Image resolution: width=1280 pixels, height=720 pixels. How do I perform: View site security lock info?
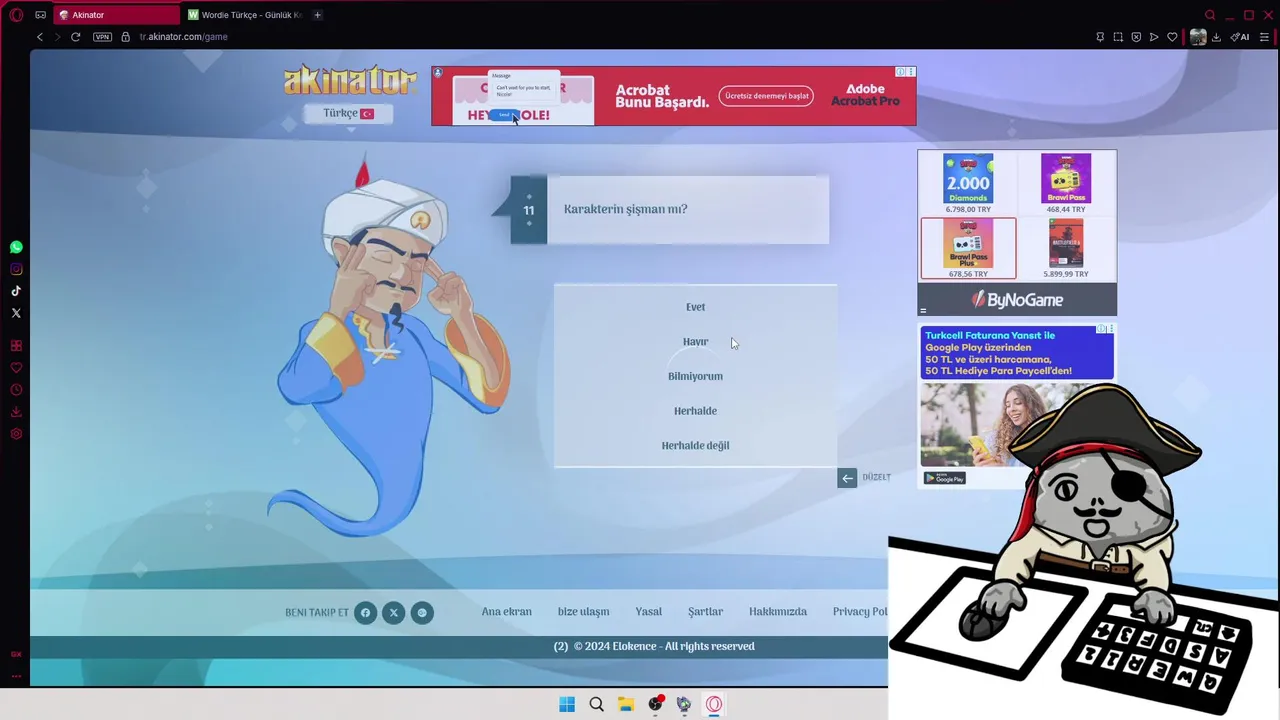coord(125,37)
